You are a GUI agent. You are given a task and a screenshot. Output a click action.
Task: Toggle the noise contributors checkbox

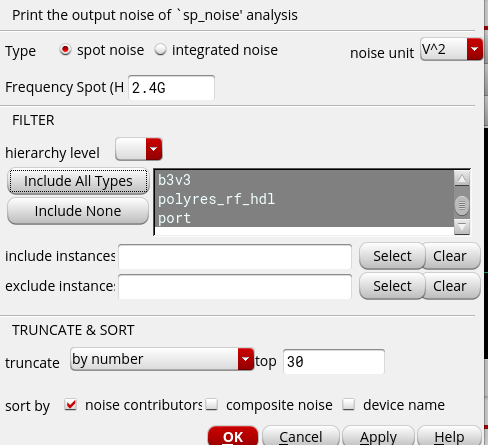71,405
